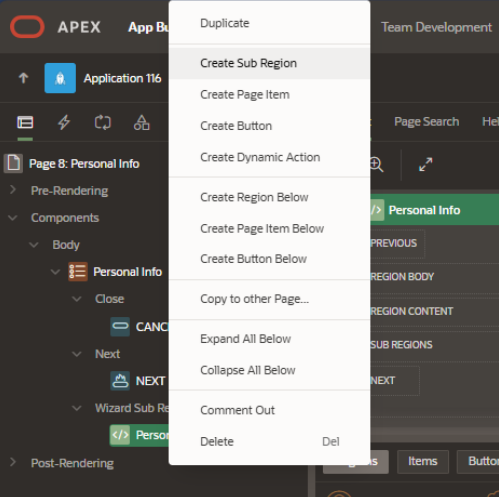Image resolution: width=499 pixels, height=497 pixels.
Task: Select the Rendering tree tab icon
Action: pos(25,122)
